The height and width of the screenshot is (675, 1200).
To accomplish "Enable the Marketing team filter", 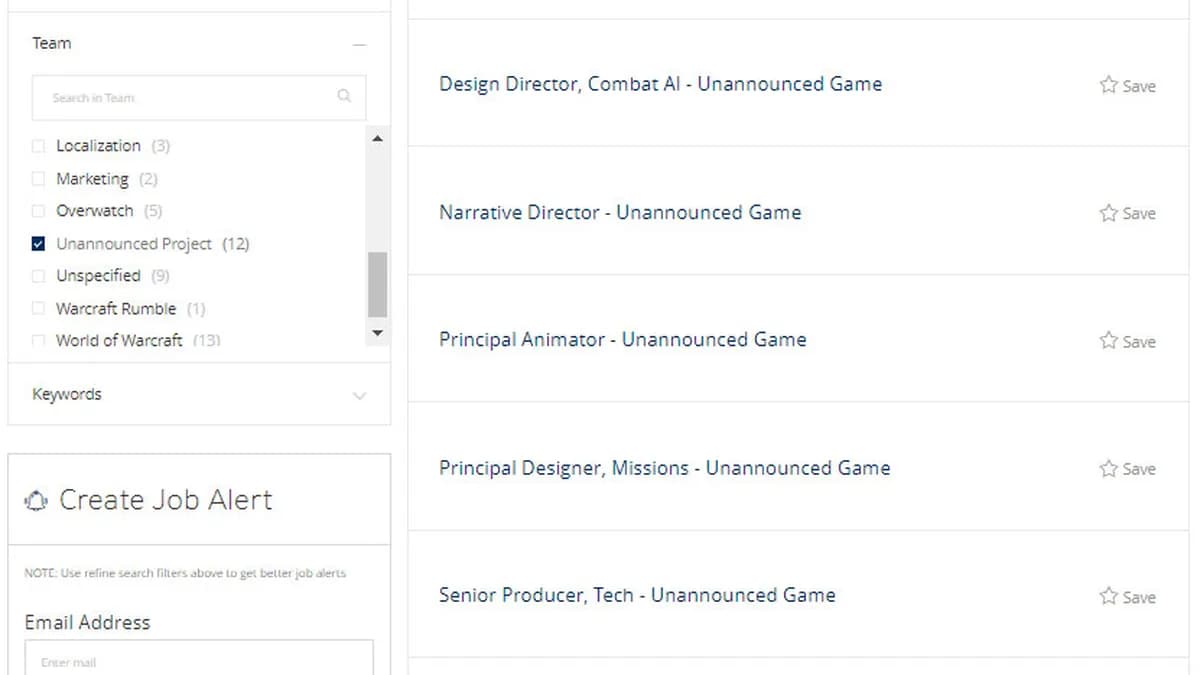I will coord(38,178).
